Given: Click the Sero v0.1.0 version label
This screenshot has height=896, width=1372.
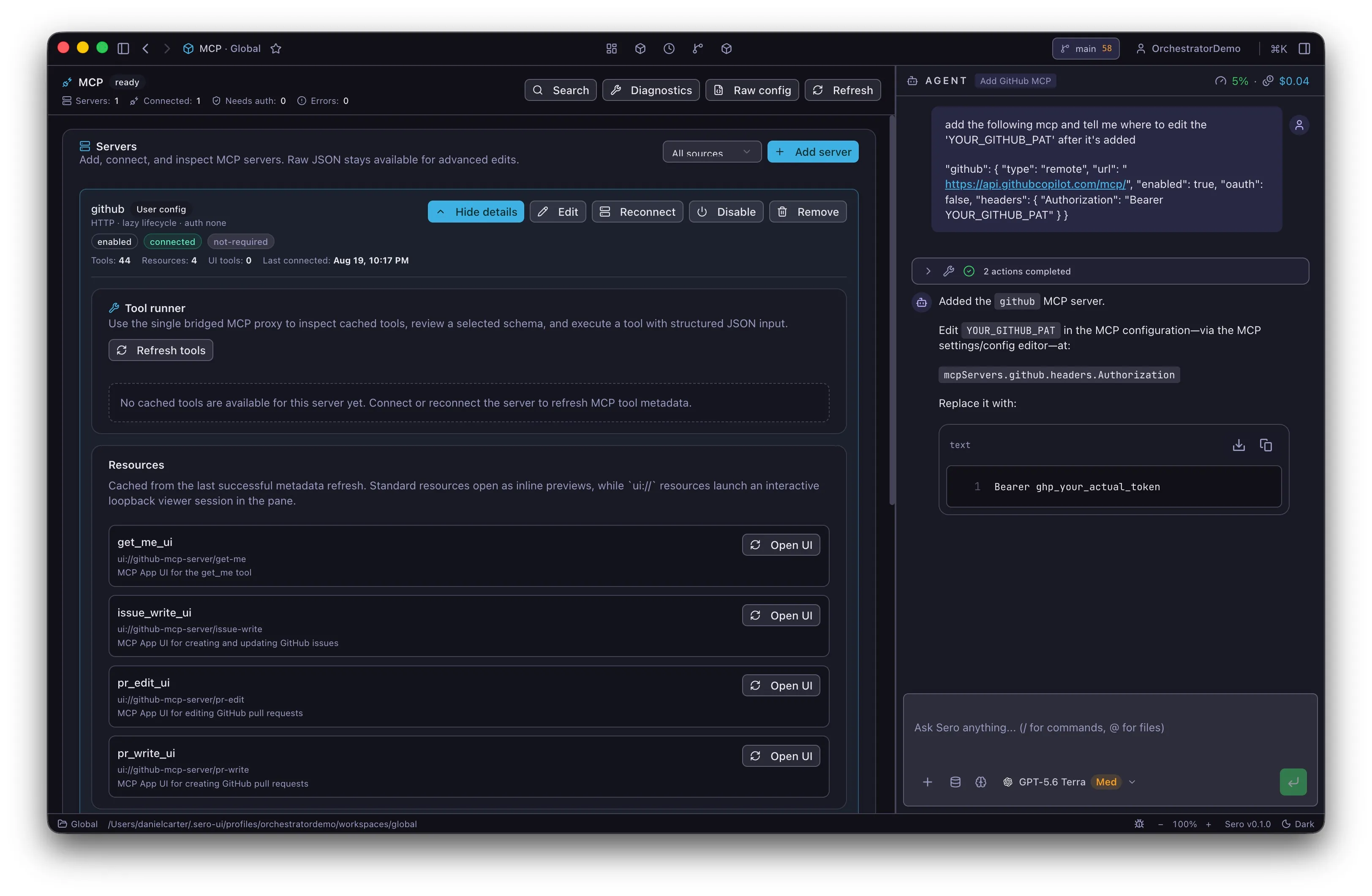Looking at the screenshot, I should [1247, 825].
